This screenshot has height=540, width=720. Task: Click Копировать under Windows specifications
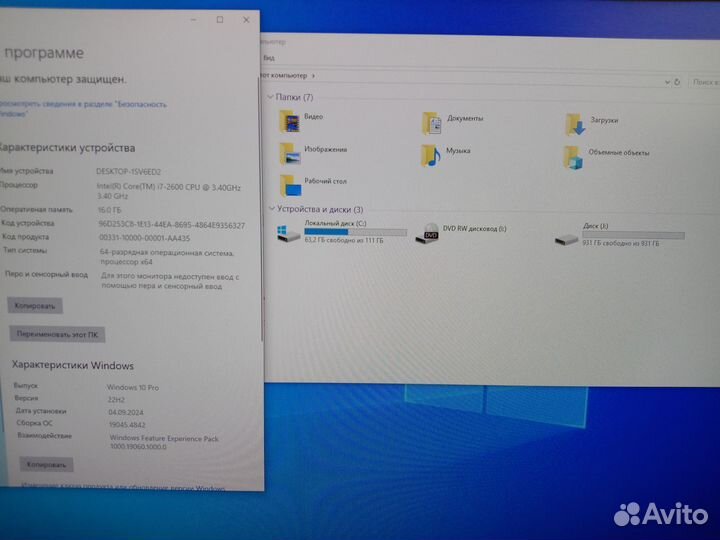click(x=46, y=464)
